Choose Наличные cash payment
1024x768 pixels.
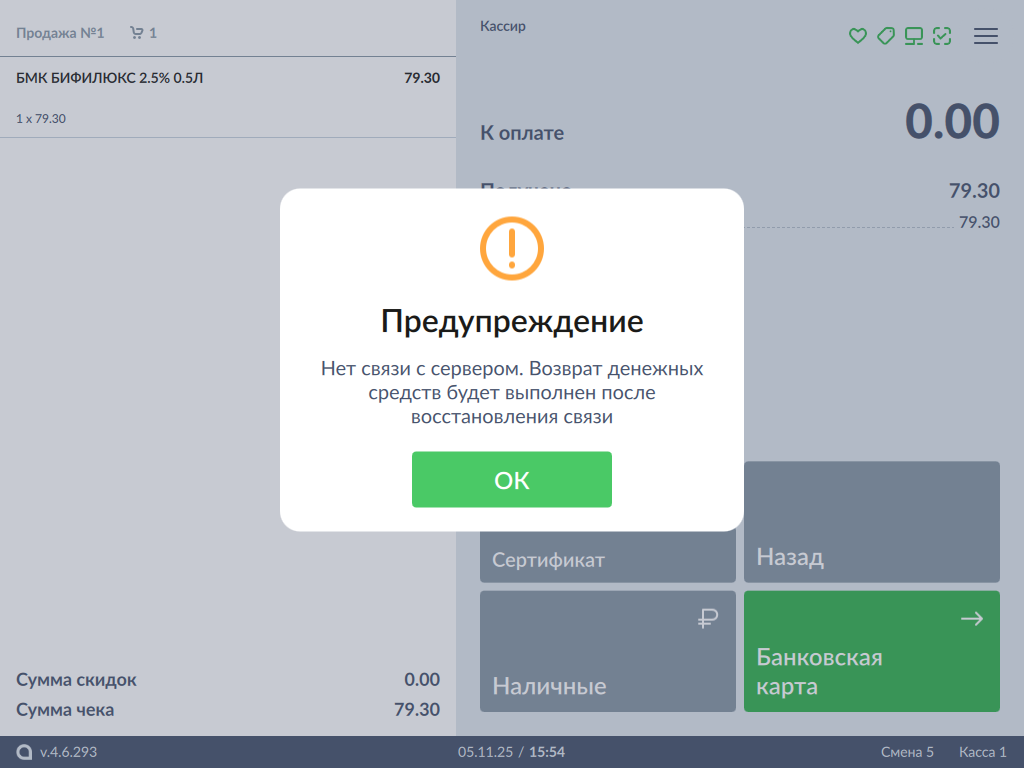[x=607, y=652]
